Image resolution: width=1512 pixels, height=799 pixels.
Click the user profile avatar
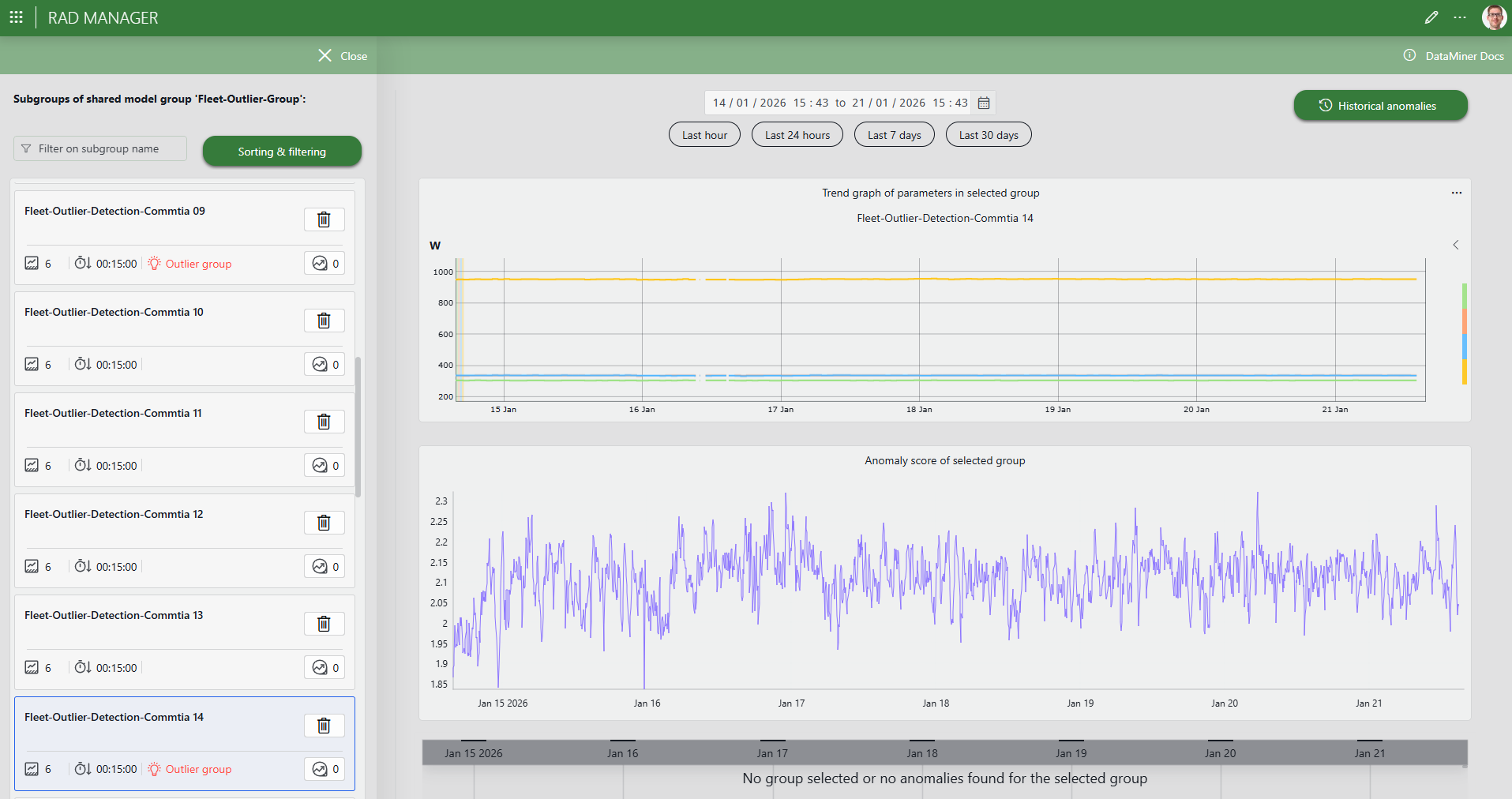1493,17
